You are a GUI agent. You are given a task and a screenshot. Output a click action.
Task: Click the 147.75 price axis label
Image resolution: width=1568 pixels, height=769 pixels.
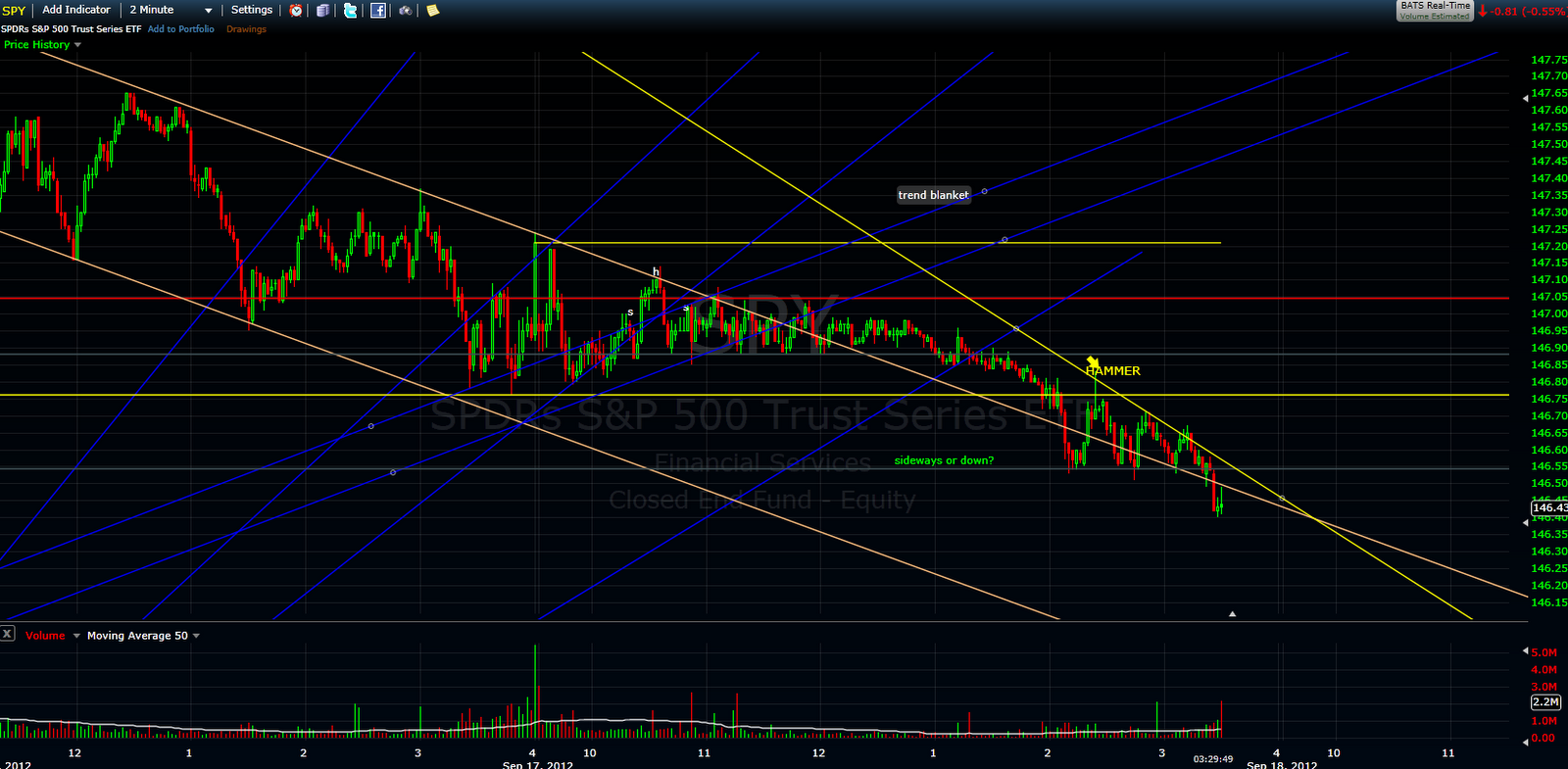click(x=1548, y=60)
